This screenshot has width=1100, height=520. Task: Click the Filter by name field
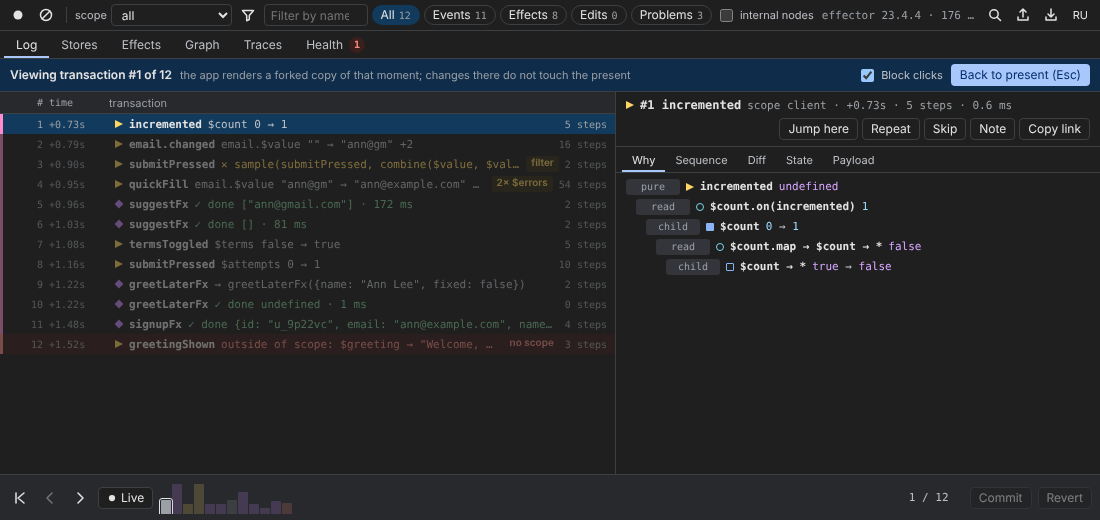click(316, 15)
